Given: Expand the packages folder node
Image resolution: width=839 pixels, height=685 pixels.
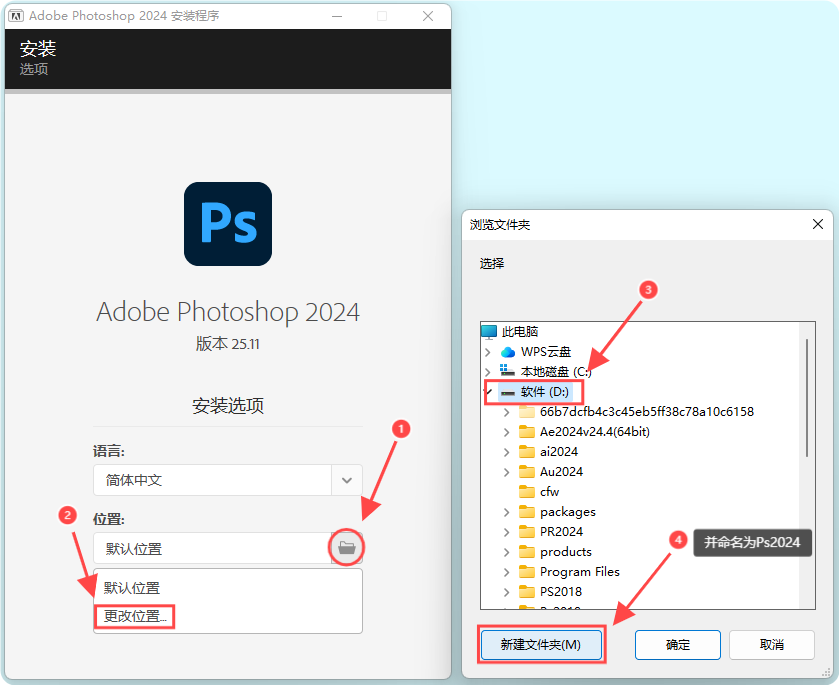Looking at the screenshot, I should (x=507, y=512).
